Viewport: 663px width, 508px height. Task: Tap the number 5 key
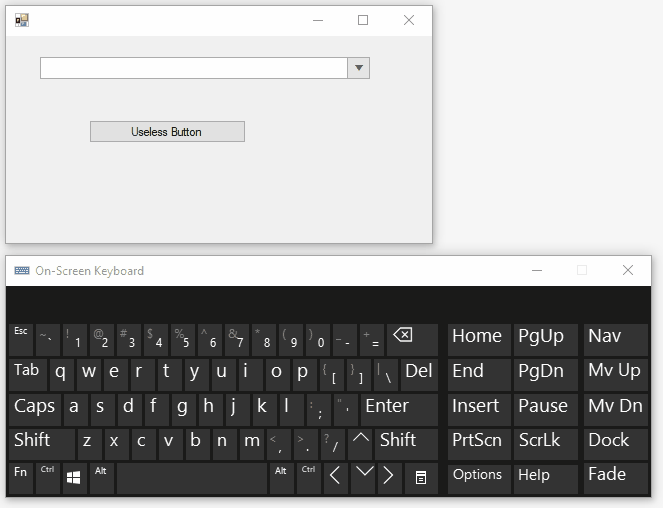click(x=183, y=340)
